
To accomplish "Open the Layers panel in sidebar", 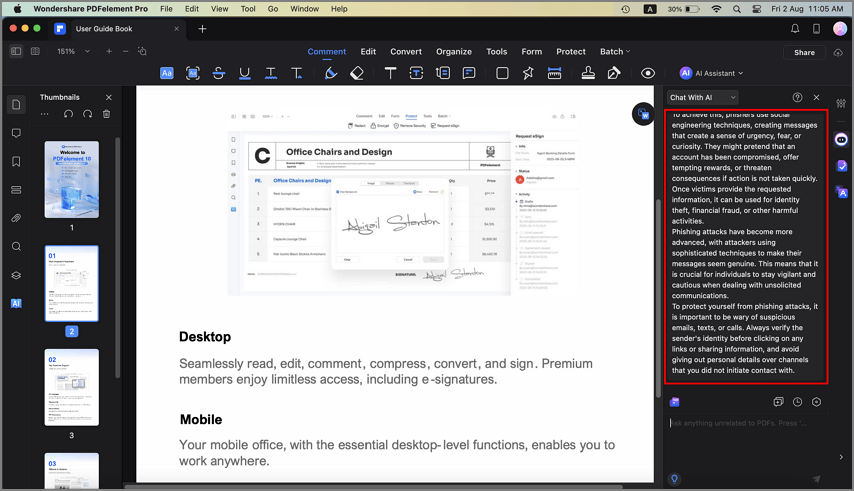I will pos(16,275).
